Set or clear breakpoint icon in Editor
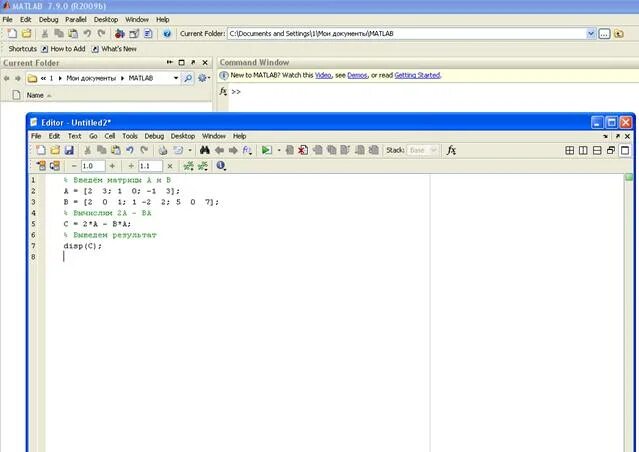 click(x=289, y=150)
